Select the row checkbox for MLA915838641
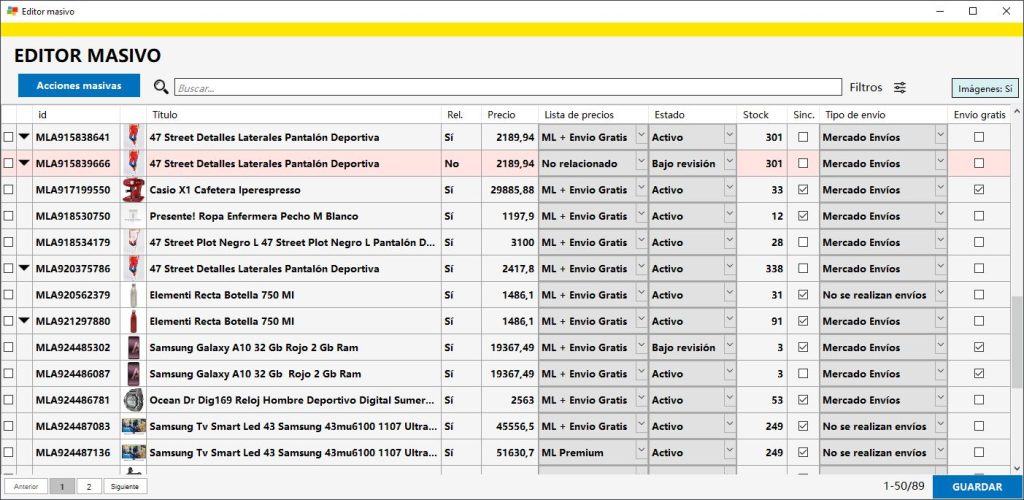1024x500 pixels. [8, 138]
